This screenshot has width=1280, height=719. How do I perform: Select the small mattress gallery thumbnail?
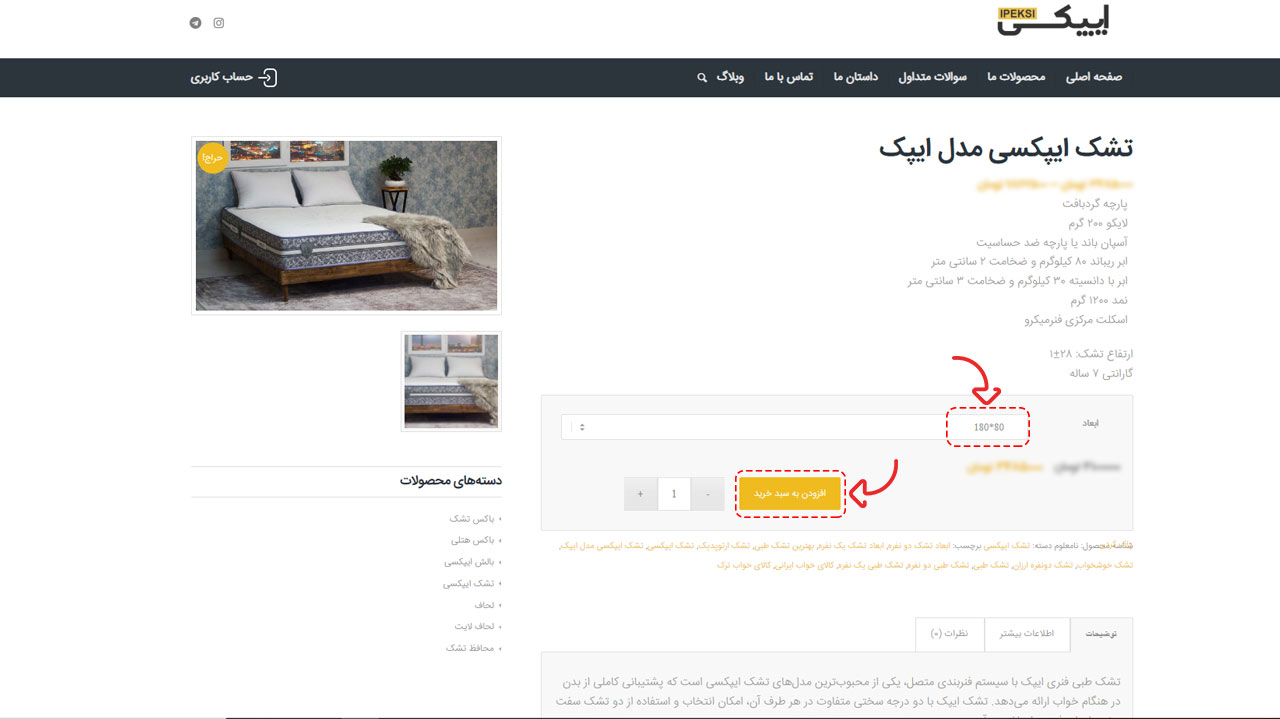pyautogui.click(x=451, y=381)
